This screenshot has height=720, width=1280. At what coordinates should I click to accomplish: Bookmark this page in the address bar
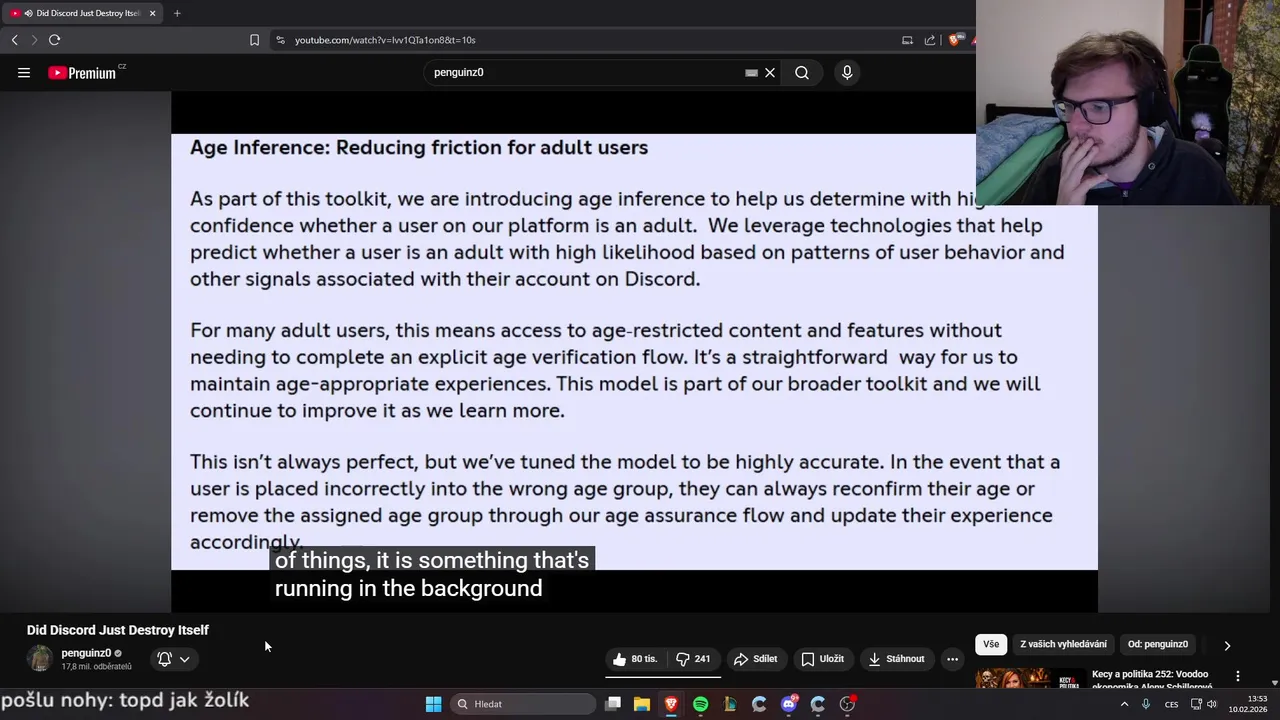[x=254, y=40]
